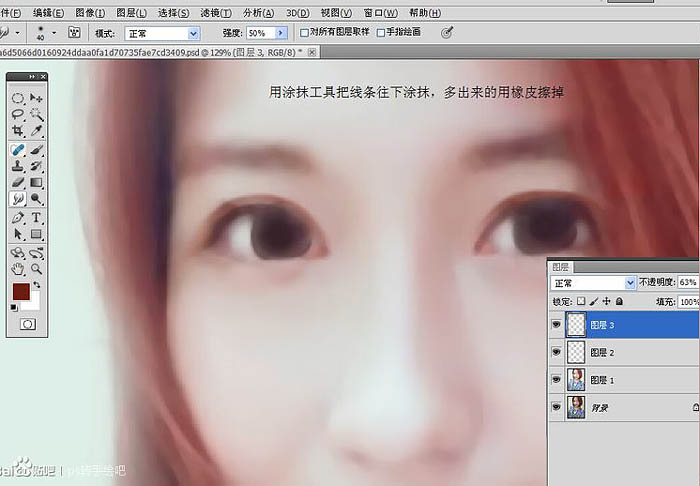Click the 填充 100% field
Screen dimensions: 700x486
point(688,302)
